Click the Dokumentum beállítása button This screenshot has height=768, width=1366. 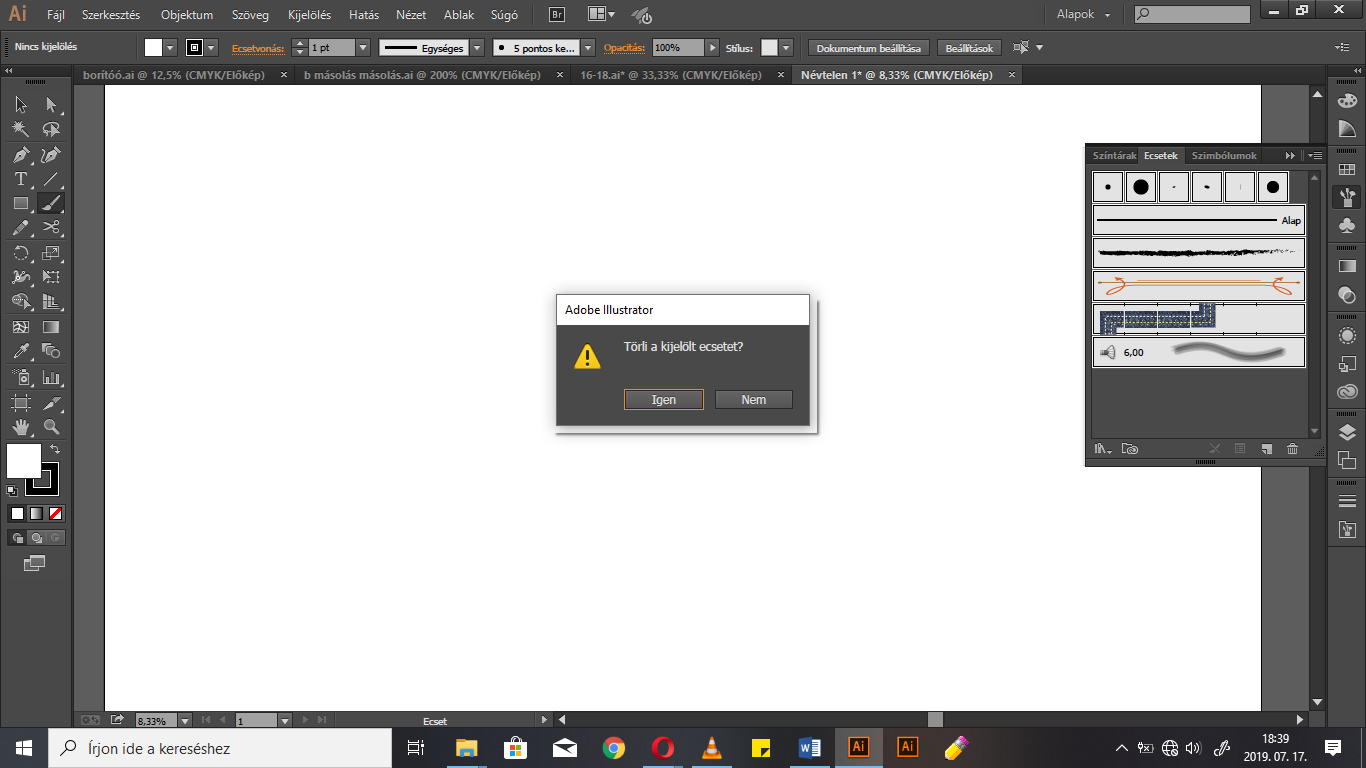coord(869,48)
